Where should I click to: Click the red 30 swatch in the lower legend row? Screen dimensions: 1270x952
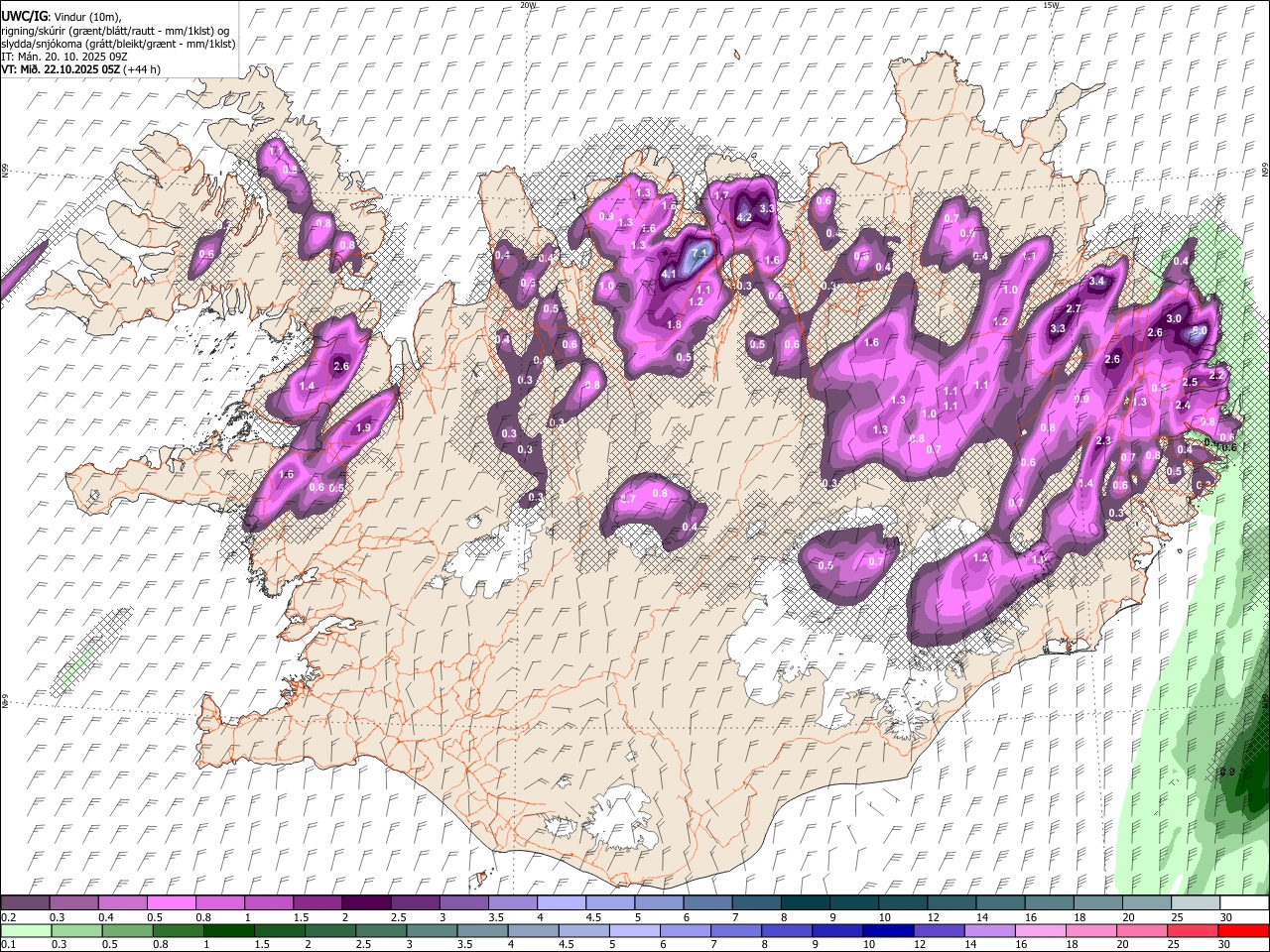[1244, 931]
